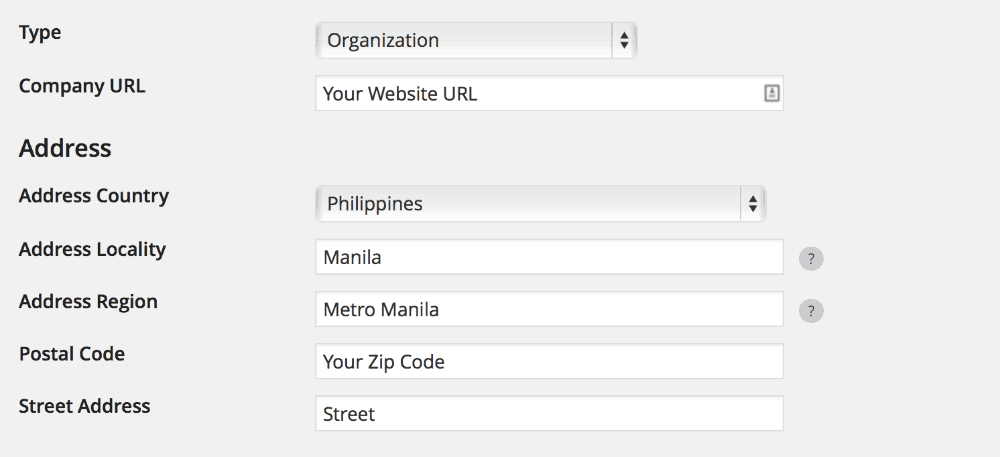The image size is (1000, 457).
Task: Click the Street Address input field
Action: tap(549, 414)
